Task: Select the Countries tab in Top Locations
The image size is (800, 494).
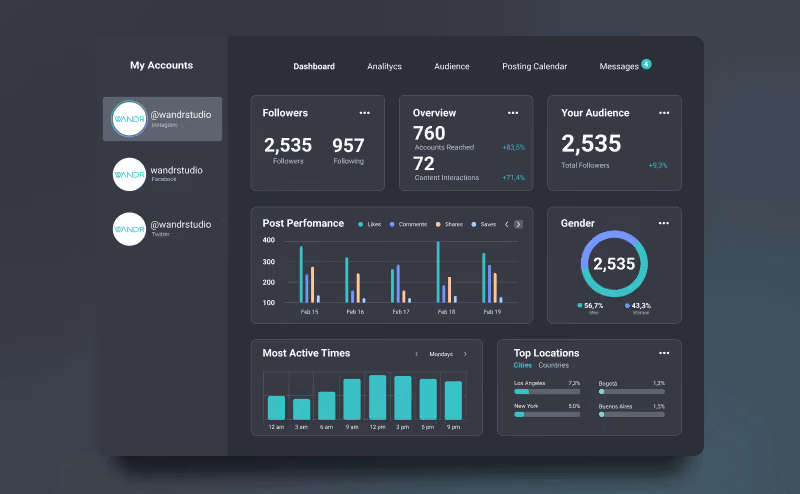Action: point(554,365)
